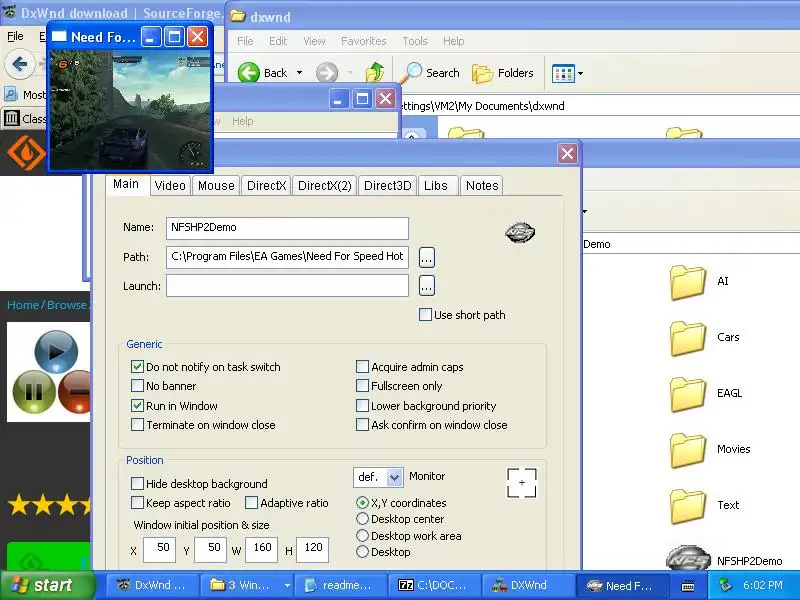
Task: Enable Fullscreen only option
Action: click(x=362, y=386)
